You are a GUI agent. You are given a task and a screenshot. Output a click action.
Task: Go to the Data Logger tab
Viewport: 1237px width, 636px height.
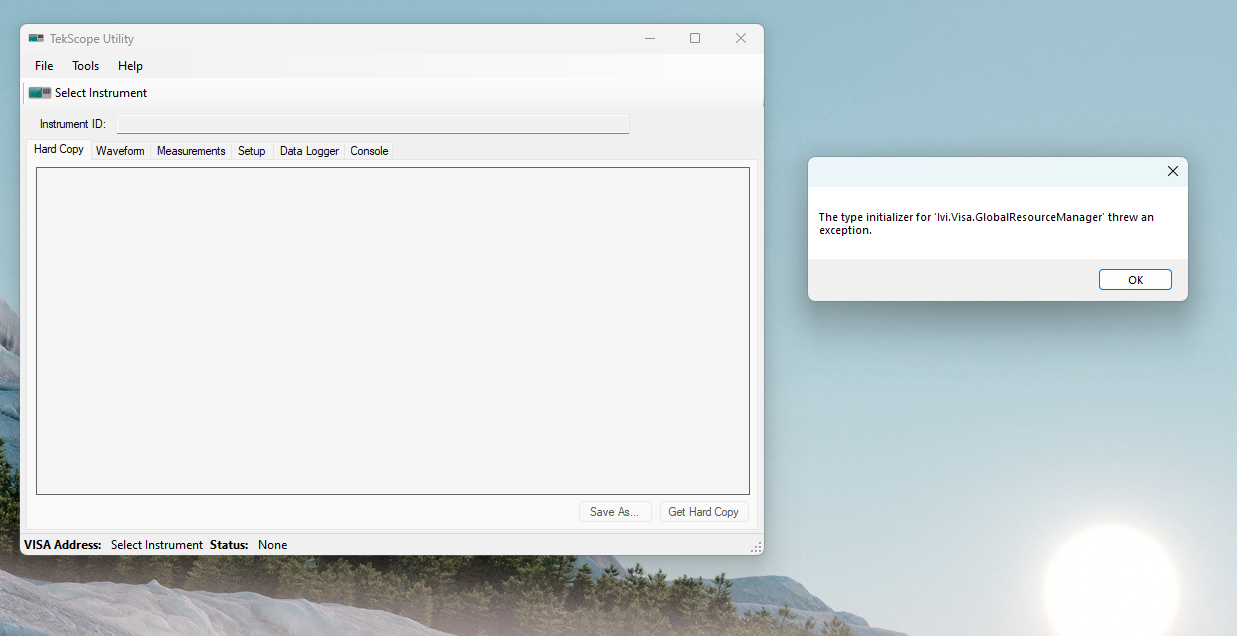[309, 151]
